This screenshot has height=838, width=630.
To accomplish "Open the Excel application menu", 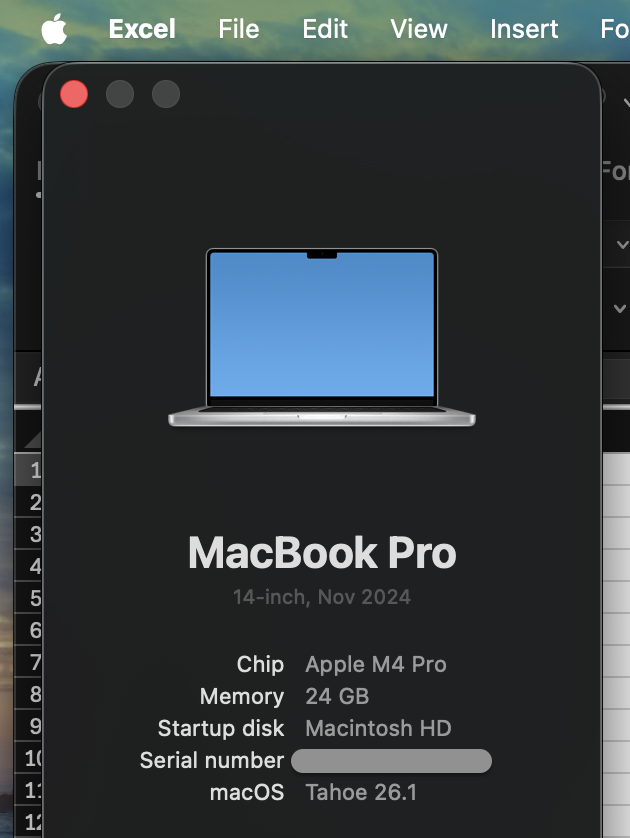I will pos(142,29).
